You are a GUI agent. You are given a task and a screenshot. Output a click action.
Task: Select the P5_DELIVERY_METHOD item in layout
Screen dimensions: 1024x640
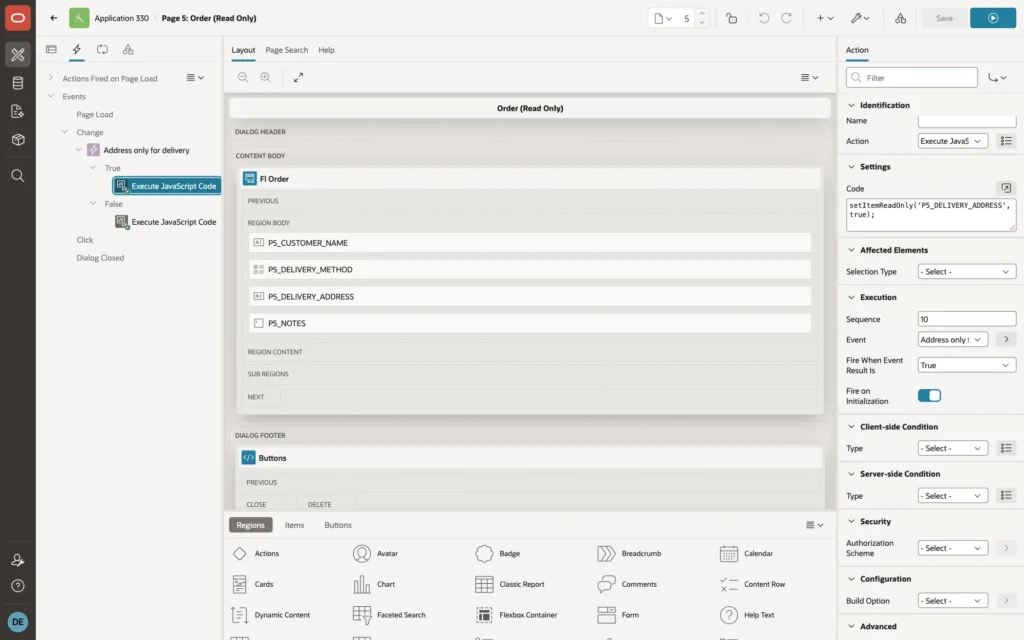click(530, 270)
